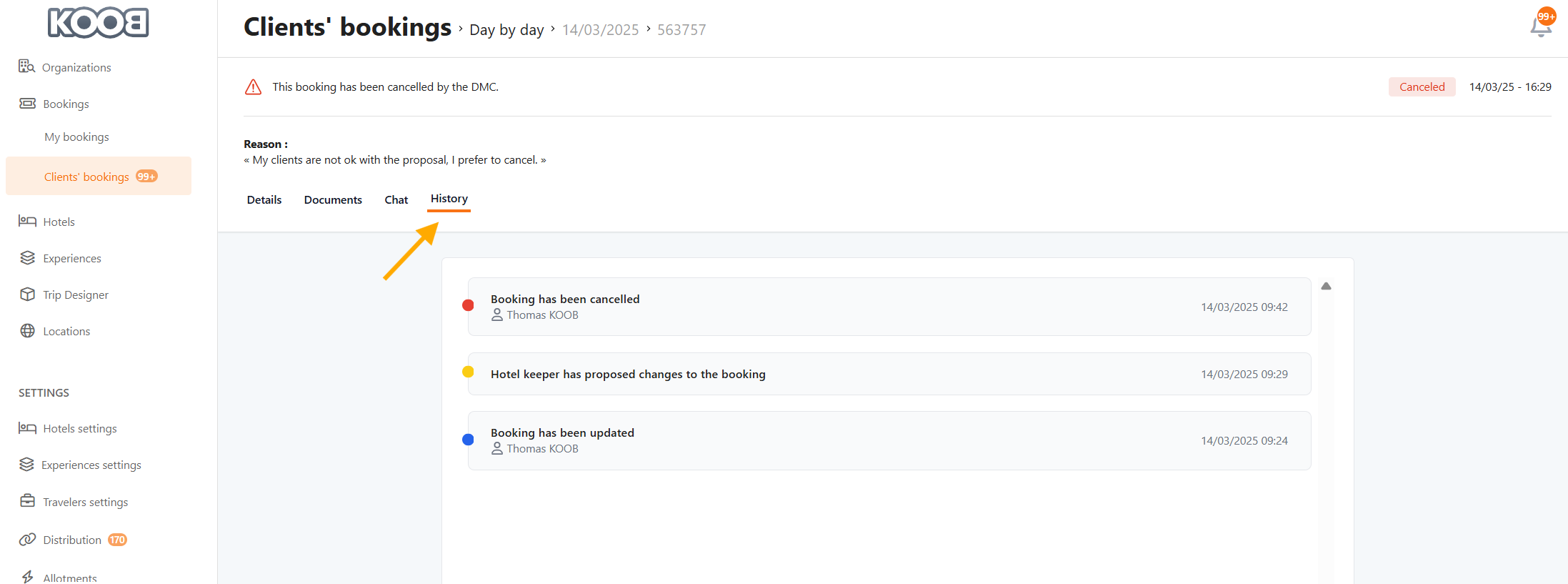Go to My bookings

click(76, 137)
